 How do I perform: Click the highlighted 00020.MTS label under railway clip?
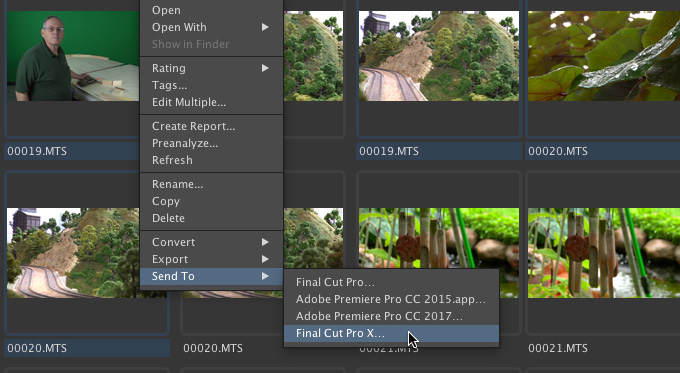tap(37, 348)
